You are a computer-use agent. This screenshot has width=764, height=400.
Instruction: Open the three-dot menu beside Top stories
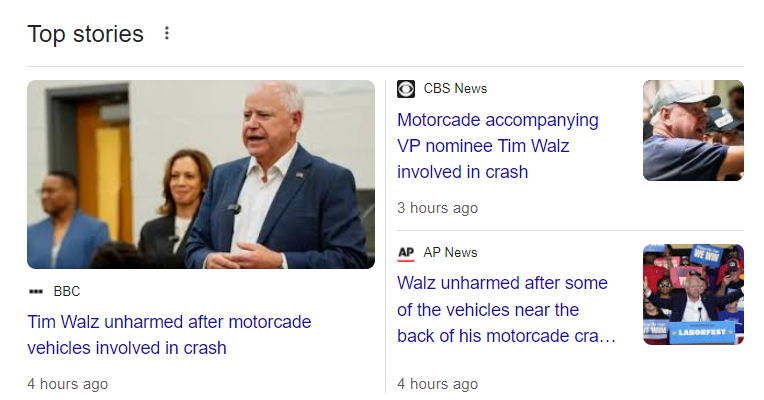click(167, 34)
